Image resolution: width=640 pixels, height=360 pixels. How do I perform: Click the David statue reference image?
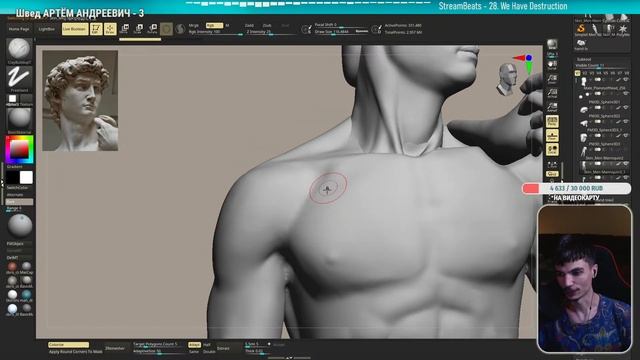[80, 101]
